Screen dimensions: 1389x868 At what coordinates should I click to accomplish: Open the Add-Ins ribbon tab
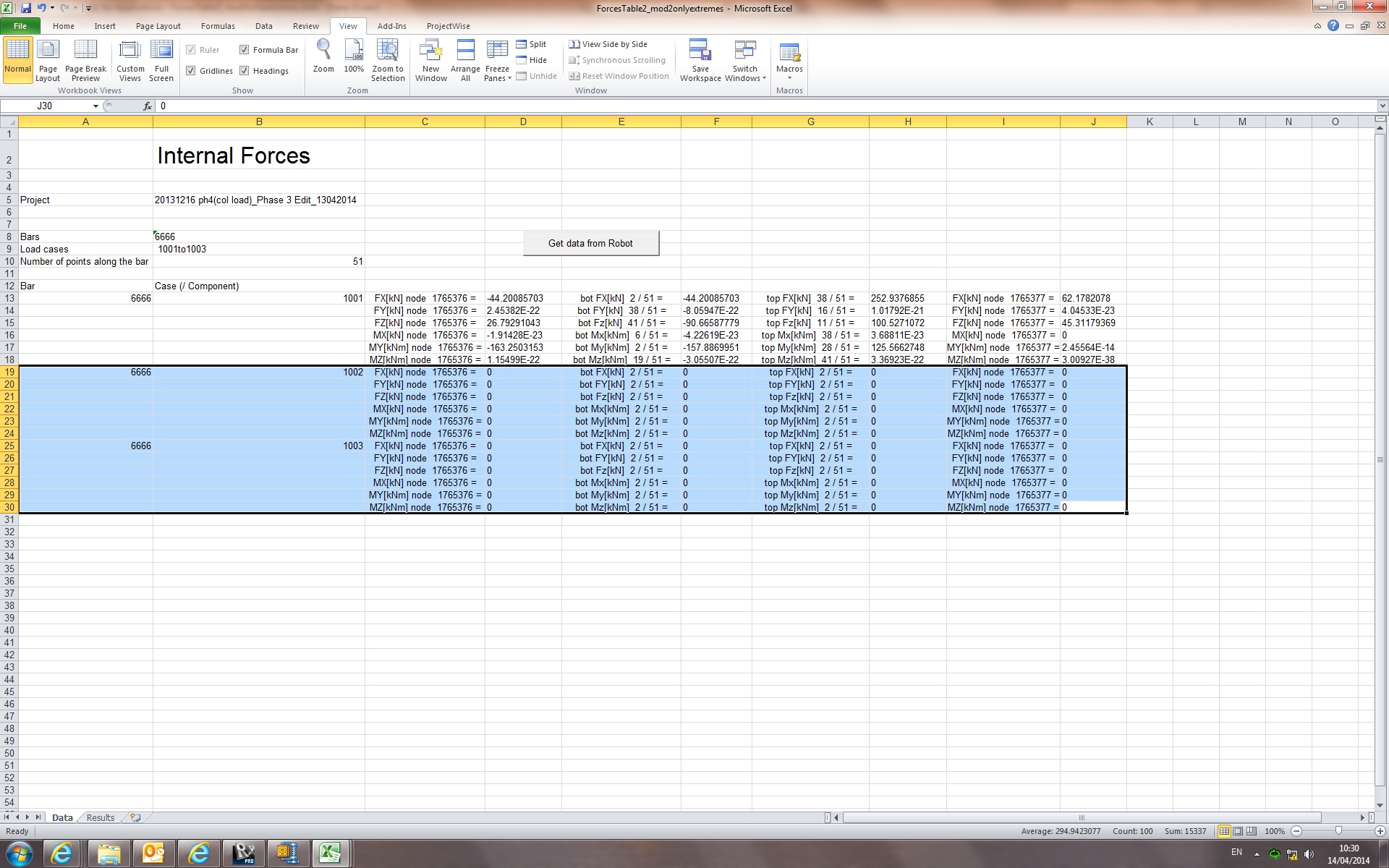click(392, 26)
